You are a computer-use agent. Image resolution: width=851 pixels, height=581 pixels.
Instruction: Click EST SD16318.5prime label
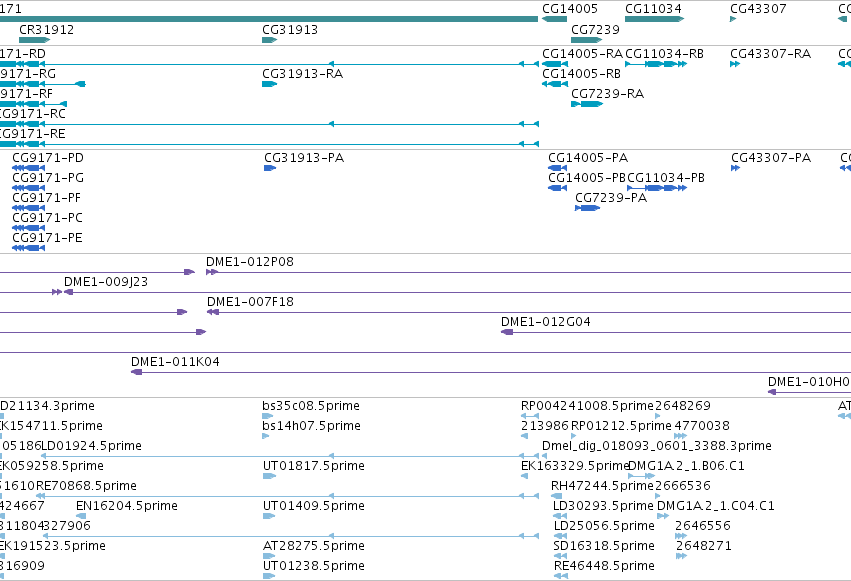tap(604, 546)
